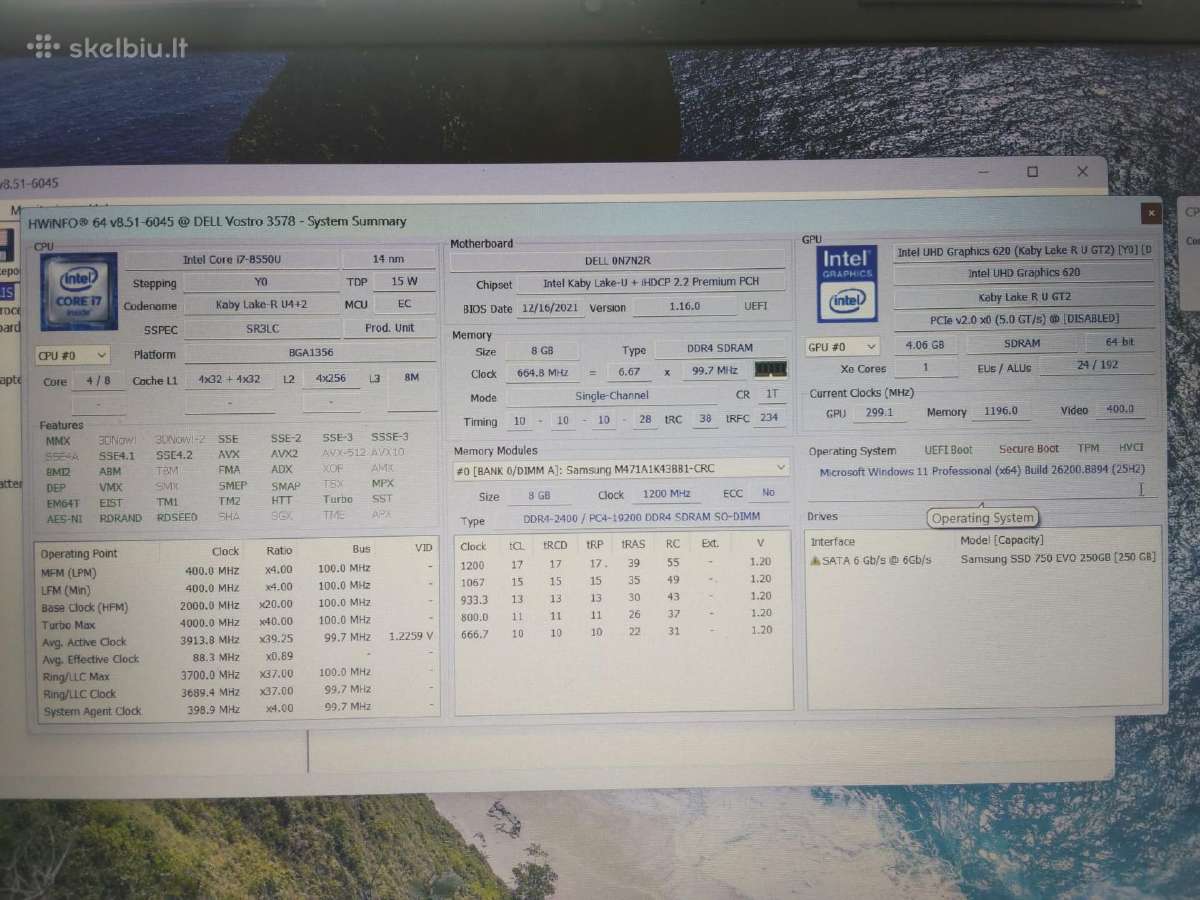Click the memory chip icon beside 99.7 MHz
This screenshot has height=900, width=1200.
click(x=770, y=369)
